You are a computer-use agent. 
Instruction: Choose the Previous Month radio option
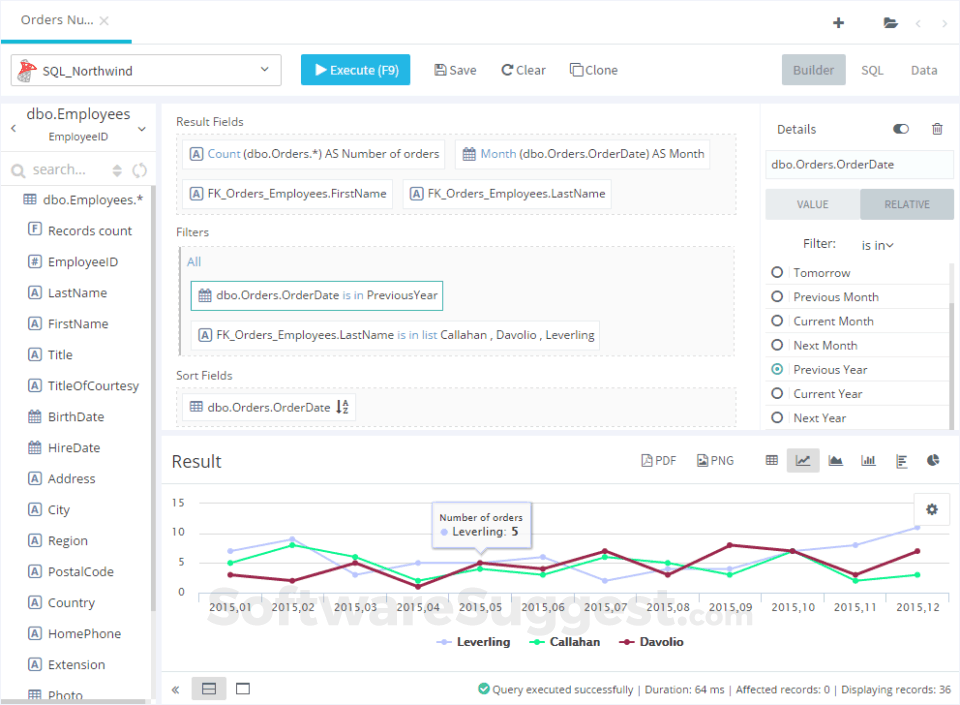tap(777, 297)
